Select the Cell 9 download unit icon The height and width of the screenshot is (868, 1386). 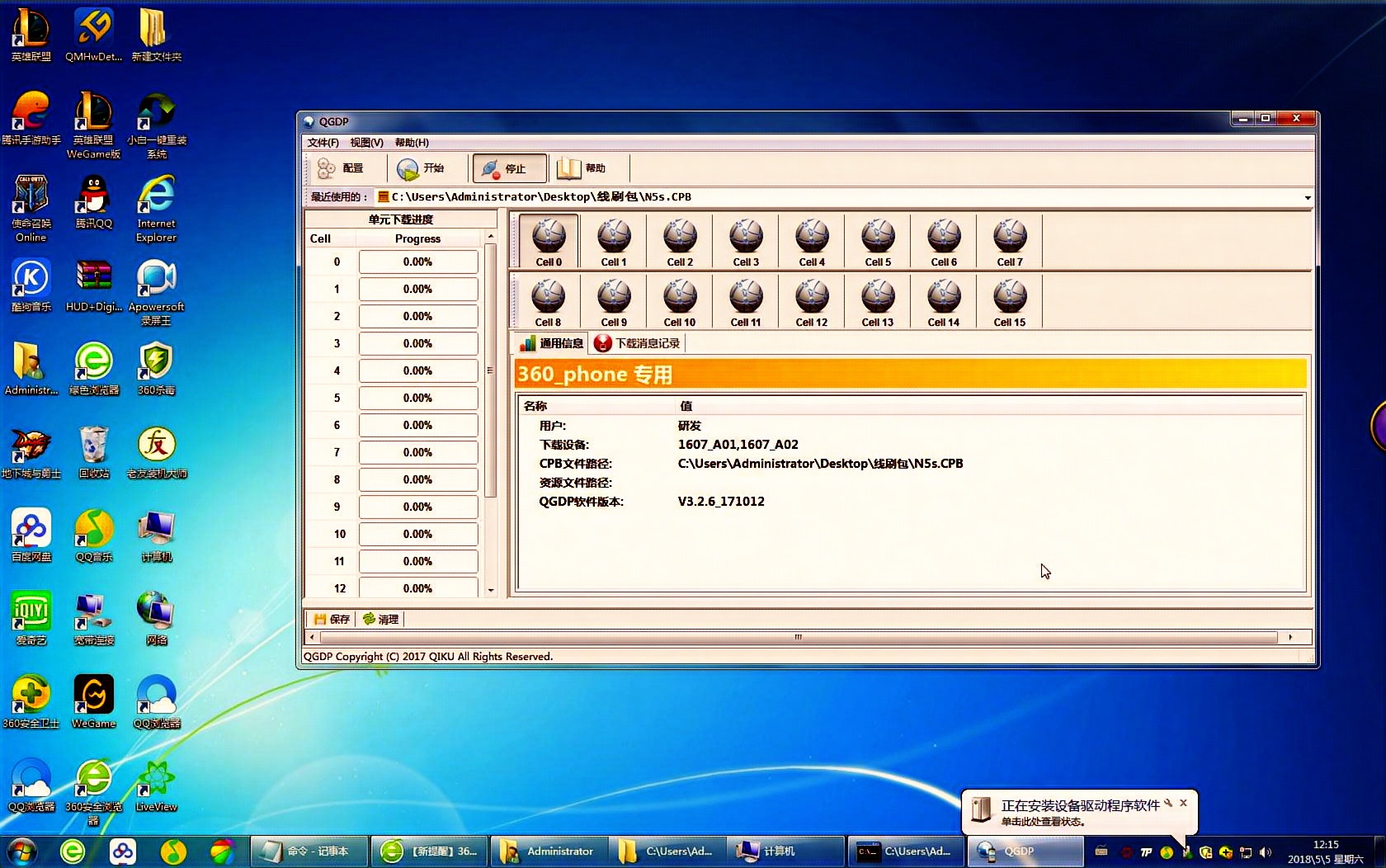pyautogui.click(x=614, y=302)
